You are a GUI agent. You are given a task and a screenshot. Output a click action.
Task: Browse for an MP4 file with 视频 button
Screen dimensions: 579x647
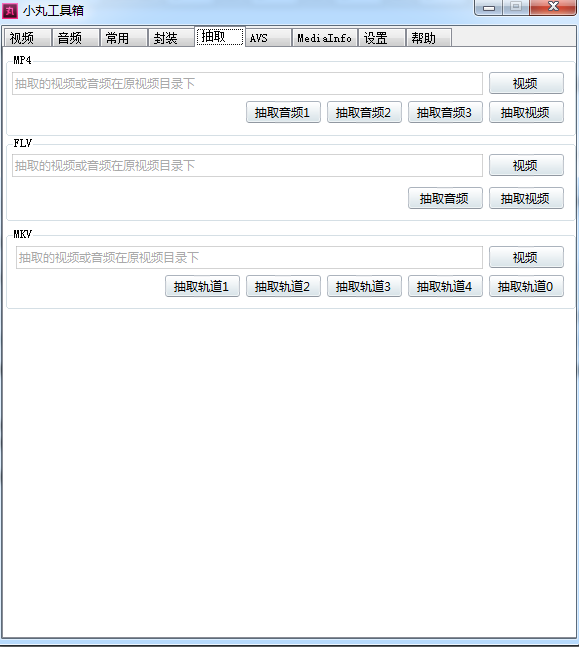click(526, 83)
